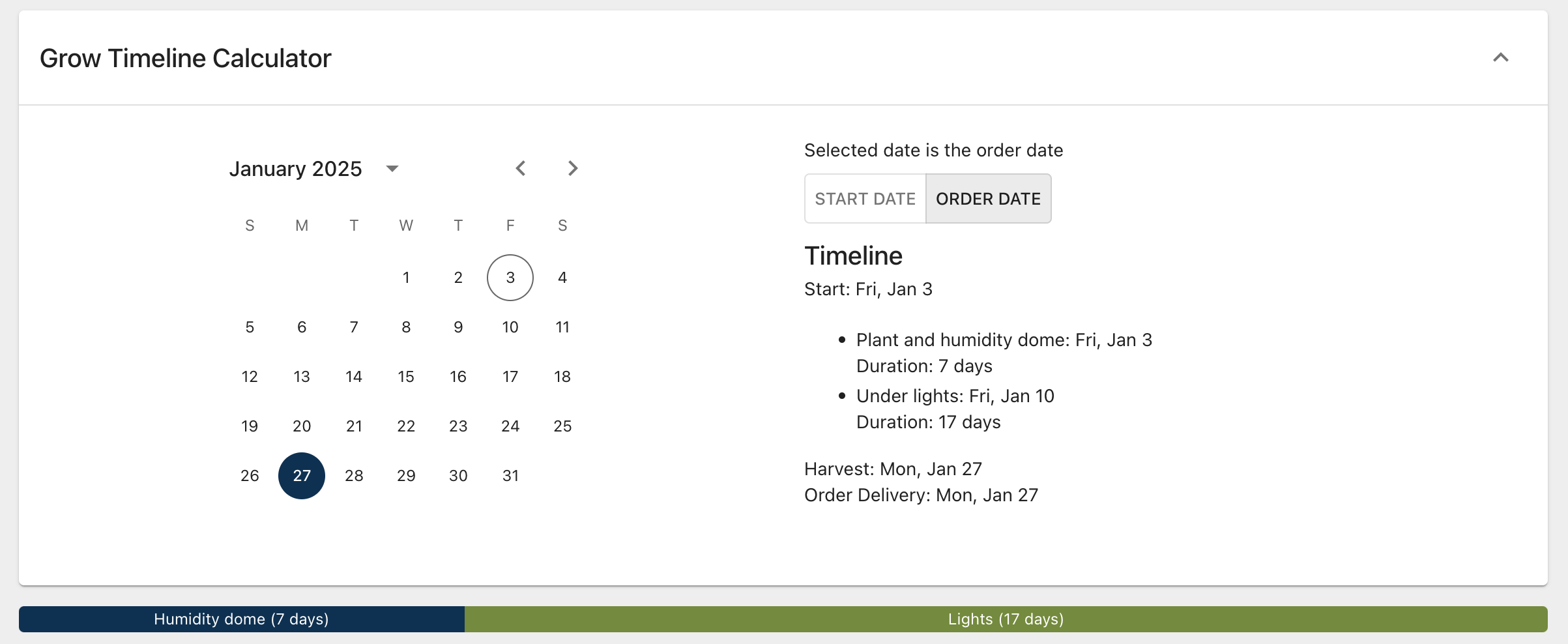The width and height of the screenshot is (1568, 644).
Task: Pick January 20 on the calendar
Action: pyautogui.click(x=302, y=426)
